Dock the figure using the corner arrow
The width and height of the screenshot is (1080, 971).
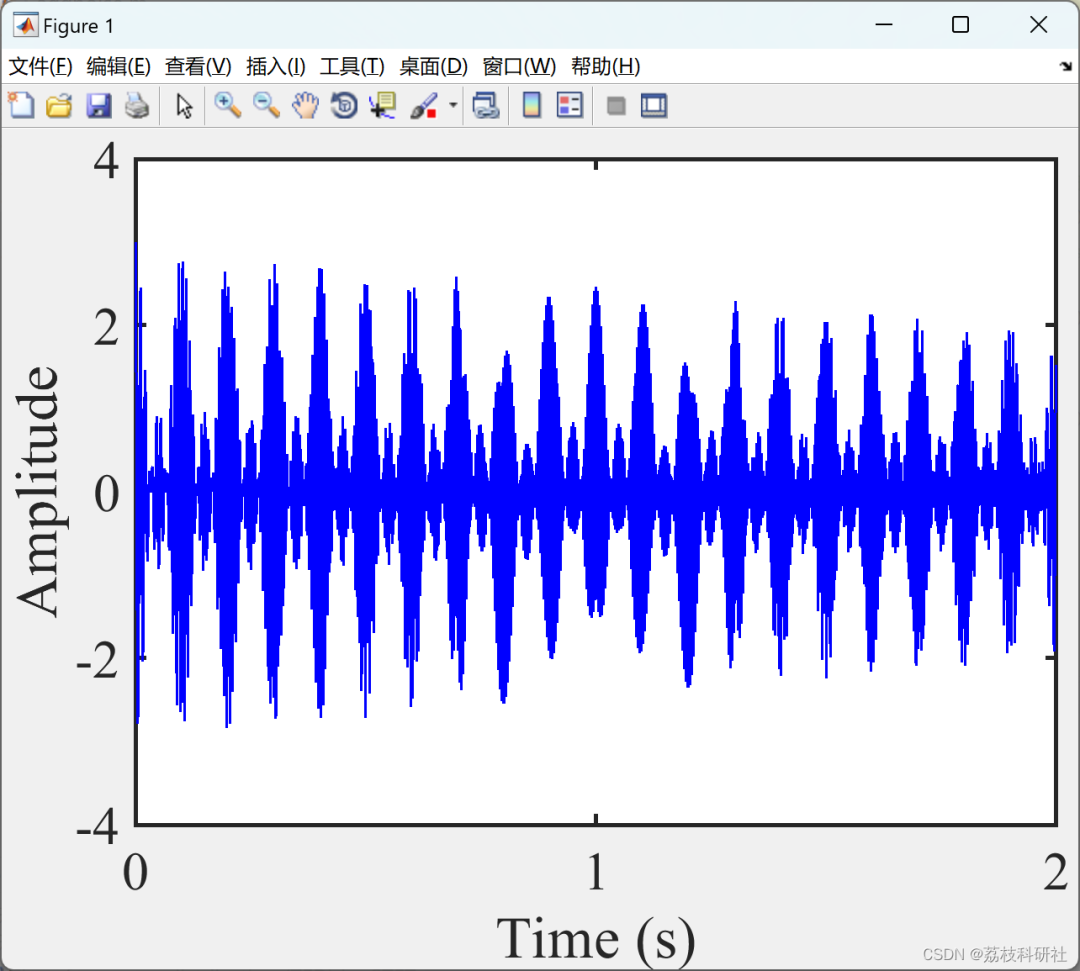click(1066, 66)
